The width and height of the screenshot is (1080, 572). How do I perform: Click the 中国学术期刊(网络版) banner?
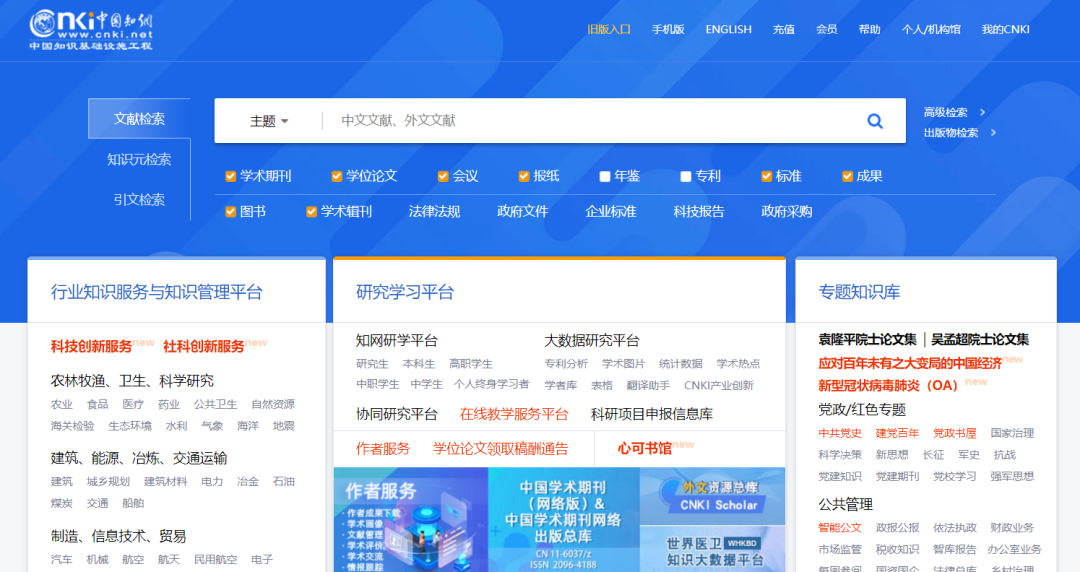coord(564,520)
